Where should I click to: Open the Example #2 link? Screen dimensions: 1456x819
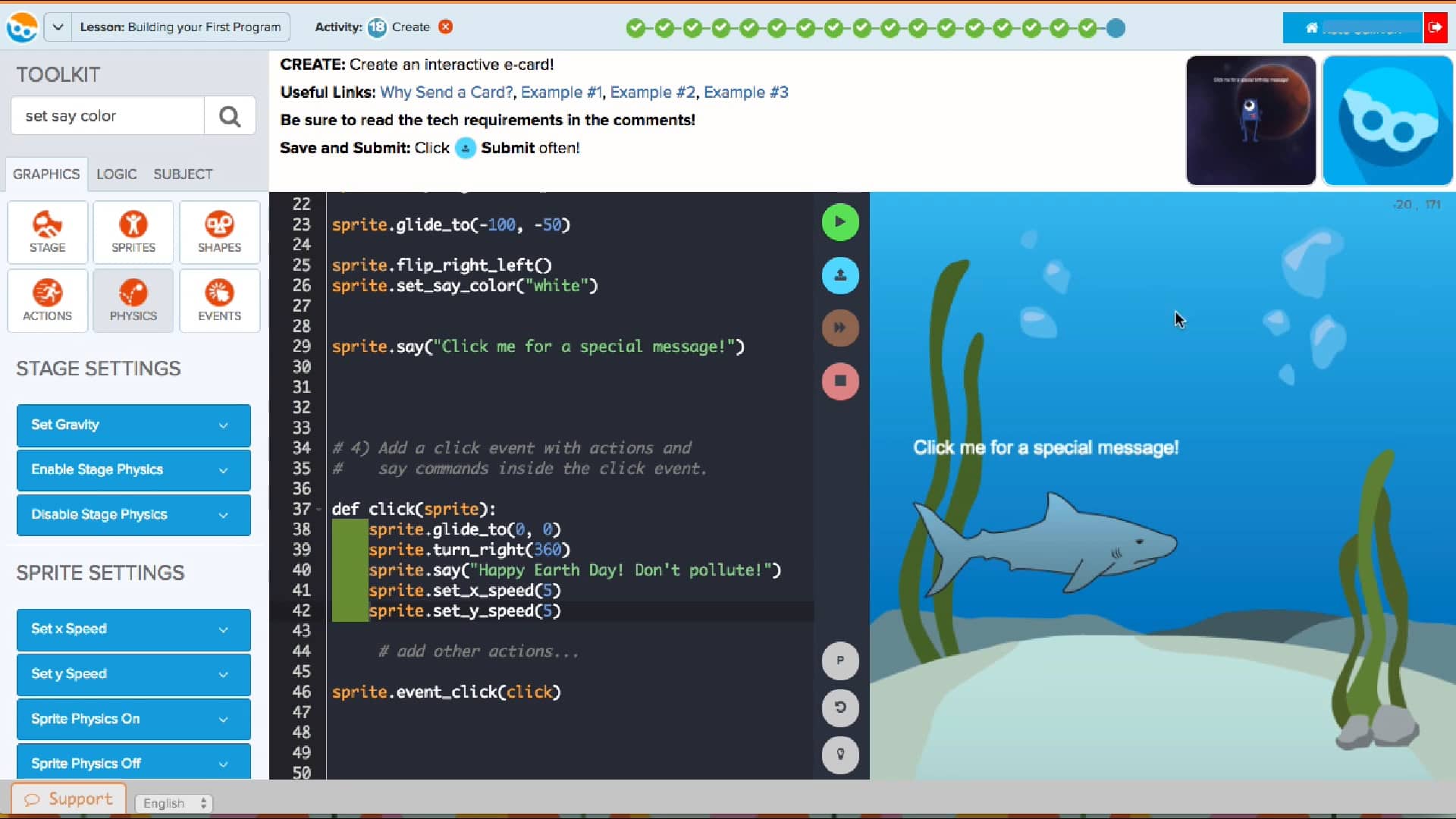pos(652,92)
